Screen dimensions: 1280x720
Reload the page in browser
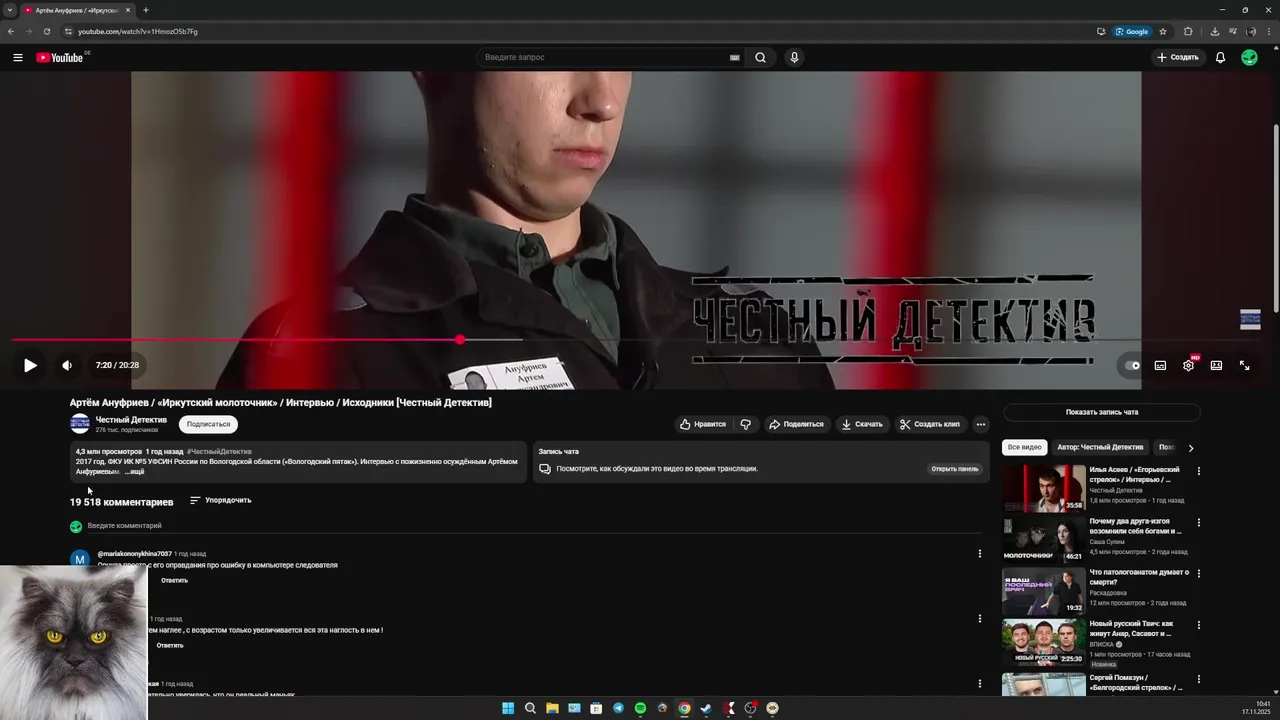coord(46,31)
